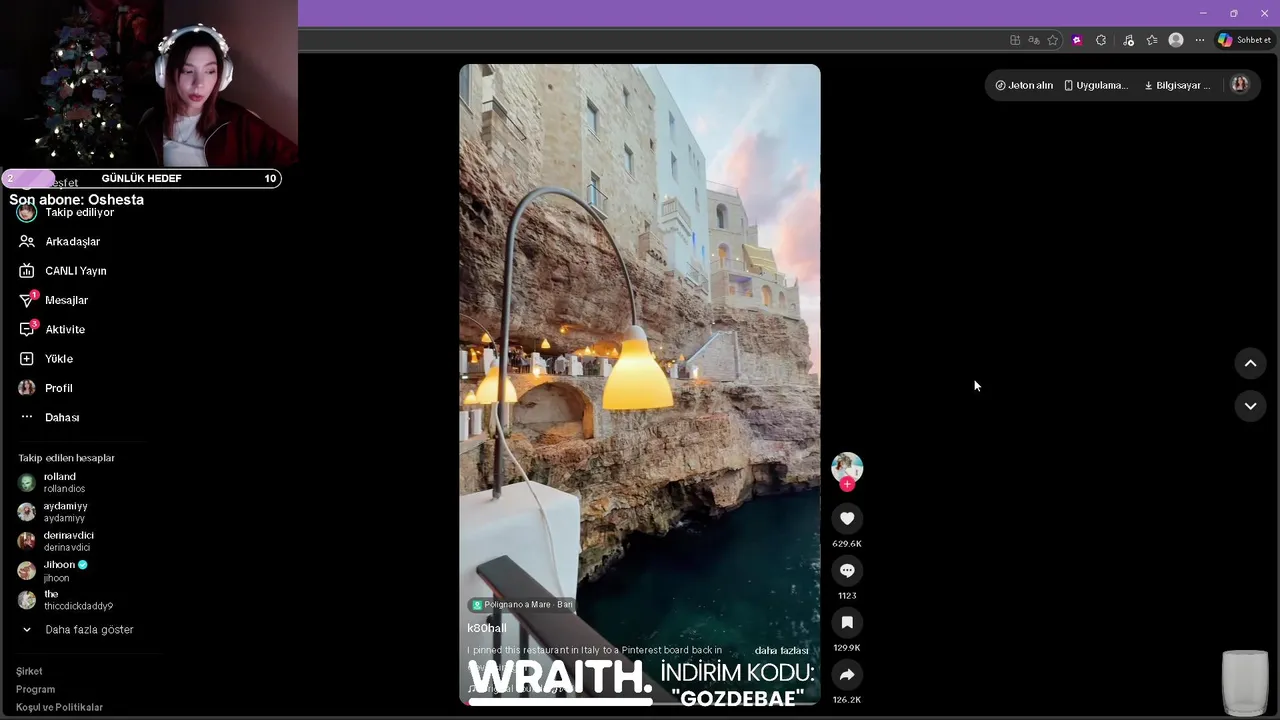Expand the caption with 'daha fazlası'
The image size is (1280, 720).
[x=781, y=650]
